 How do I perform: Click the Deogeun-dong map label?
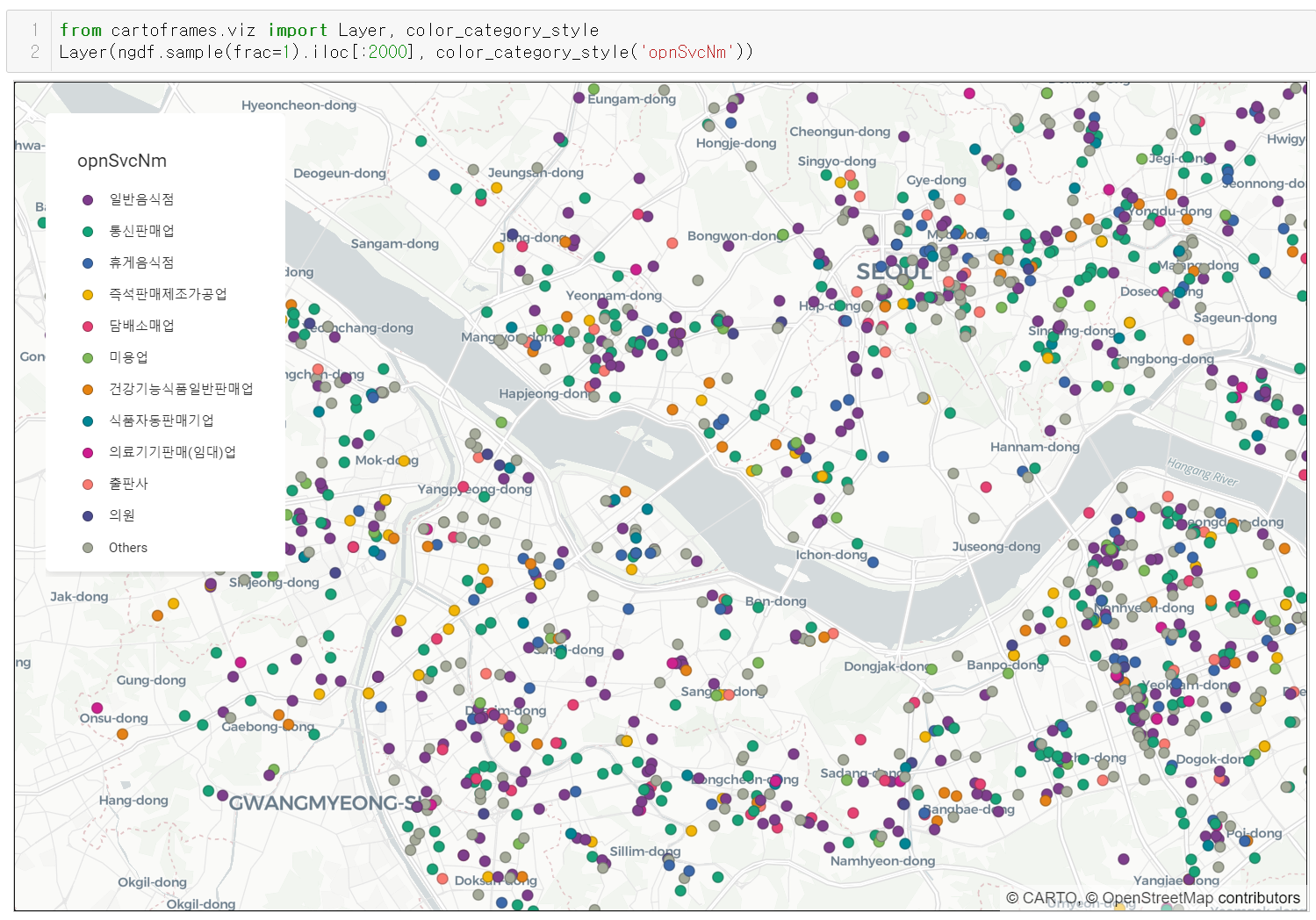(340, 174)
